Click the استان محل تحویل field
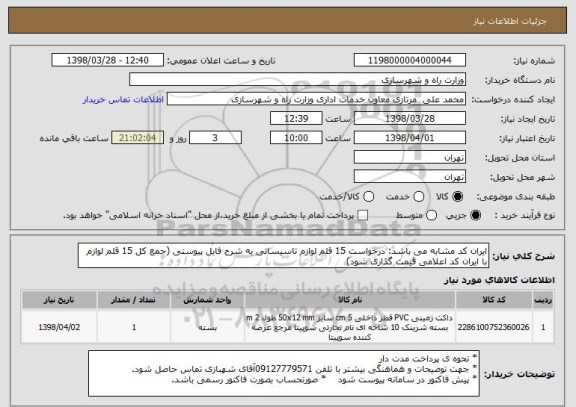Image resolution: width=576 pixels, height=407 pixels. 410,158
